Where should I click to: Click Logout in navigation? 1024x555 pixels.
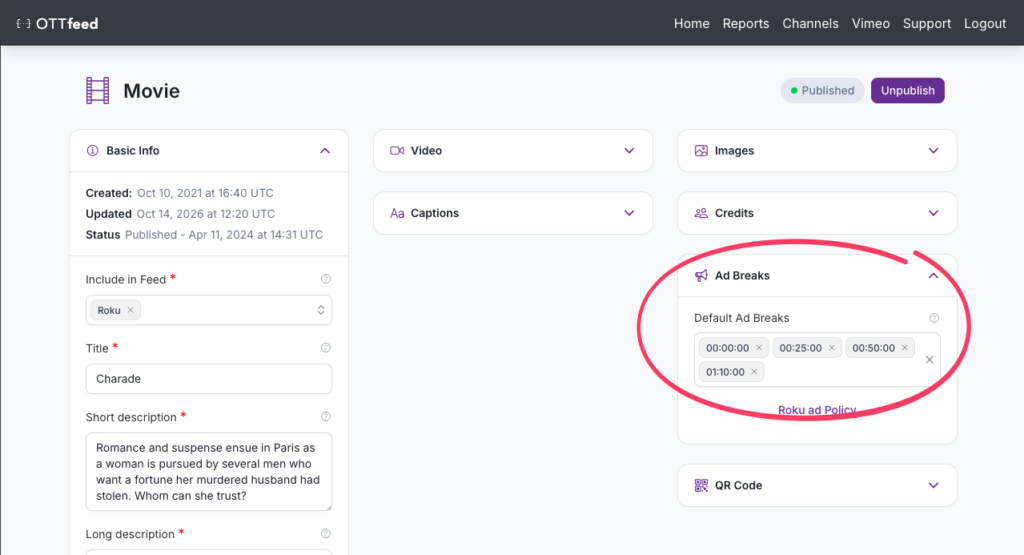pos(985,24)
